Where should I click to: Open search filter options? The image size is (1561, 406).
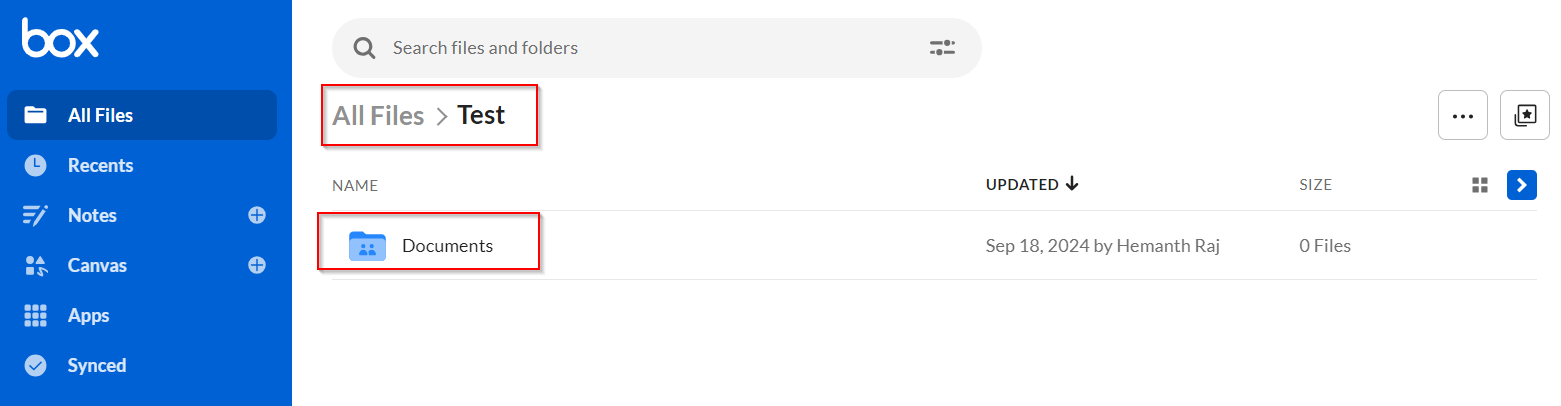(x=942, y=48)
